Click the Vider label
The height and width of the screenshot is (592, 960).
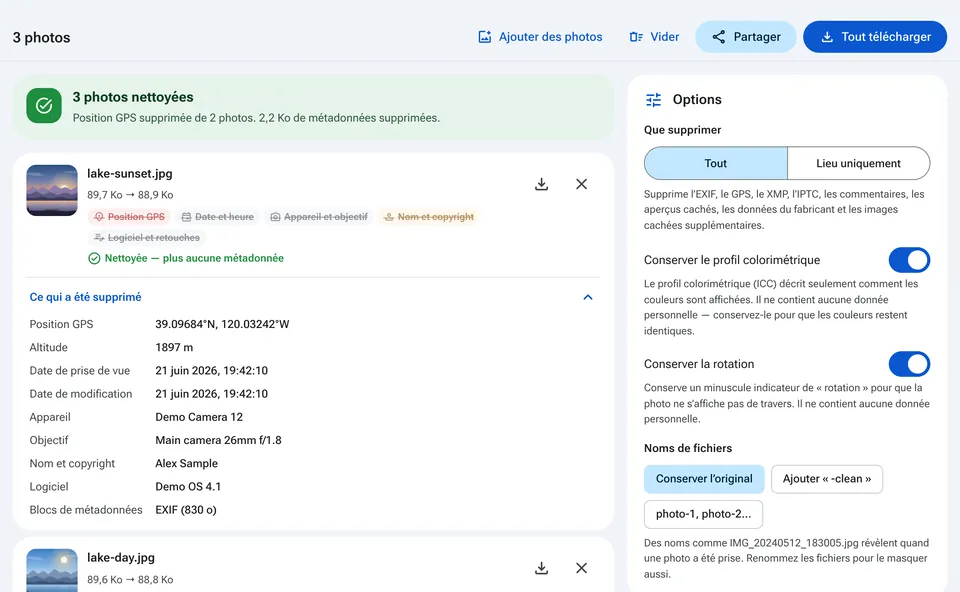point(664,37)
